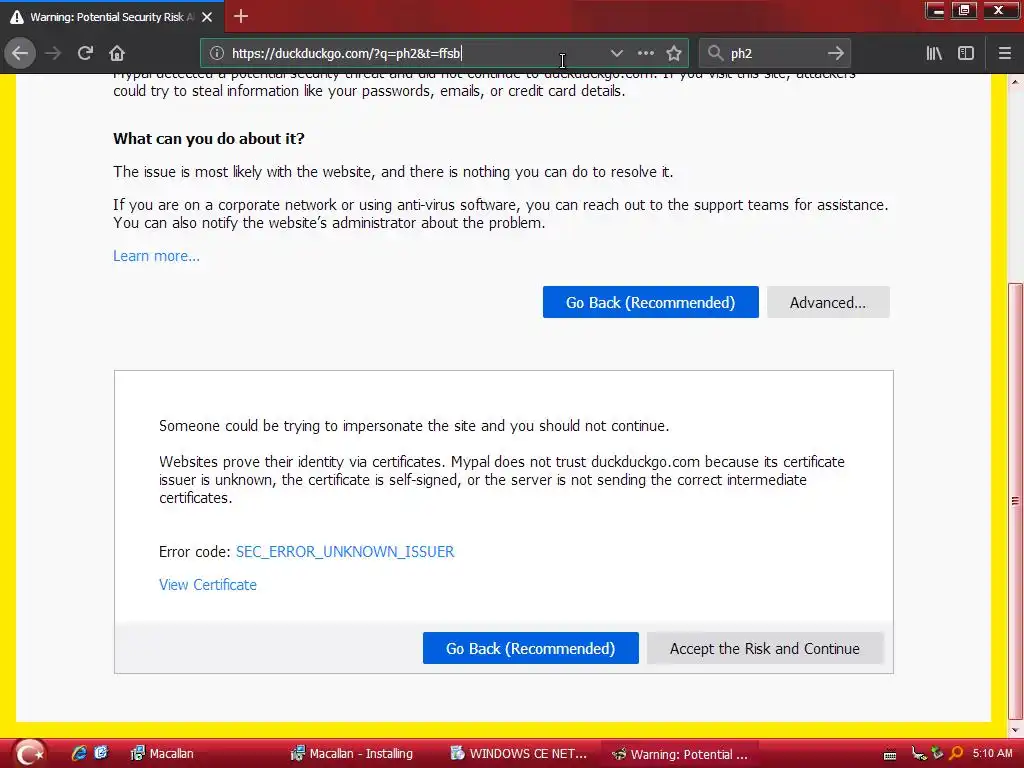Click the network connection tray icon
1024x768 pixels.
[x=919, y=754]
